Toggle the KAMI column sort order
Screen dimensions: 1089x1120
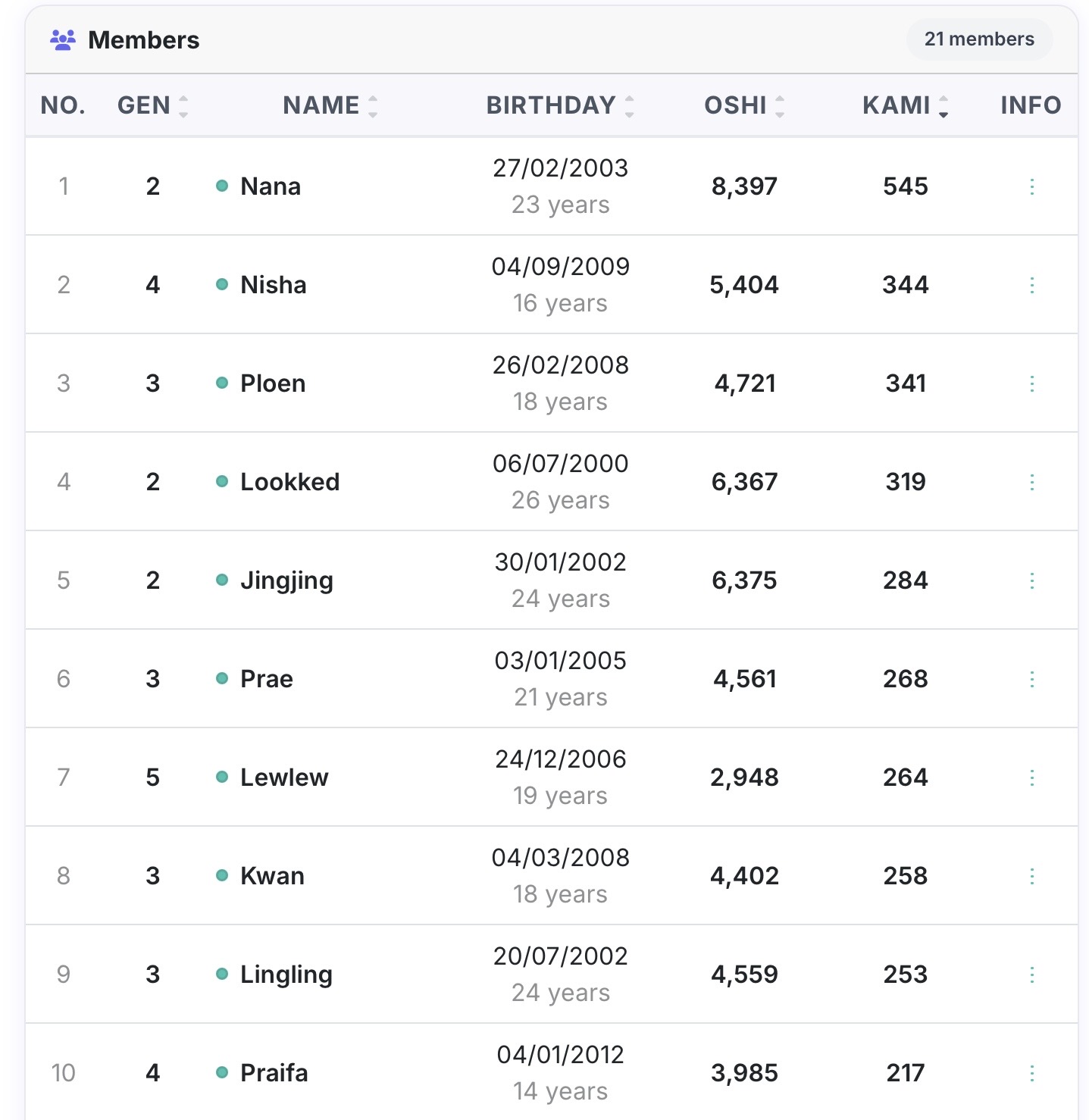905,105
